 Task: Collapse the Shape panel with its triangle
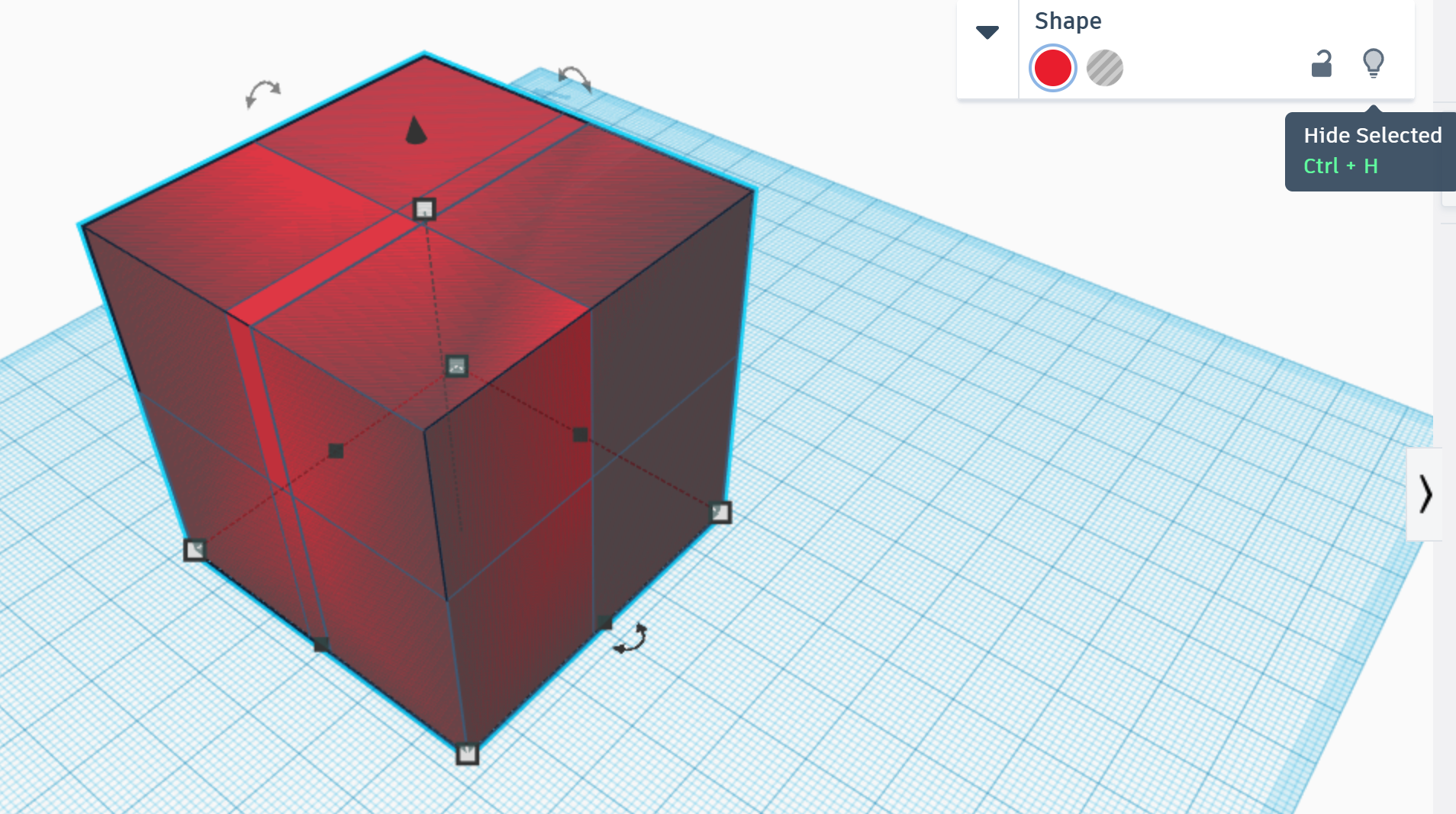click(987, 32)
